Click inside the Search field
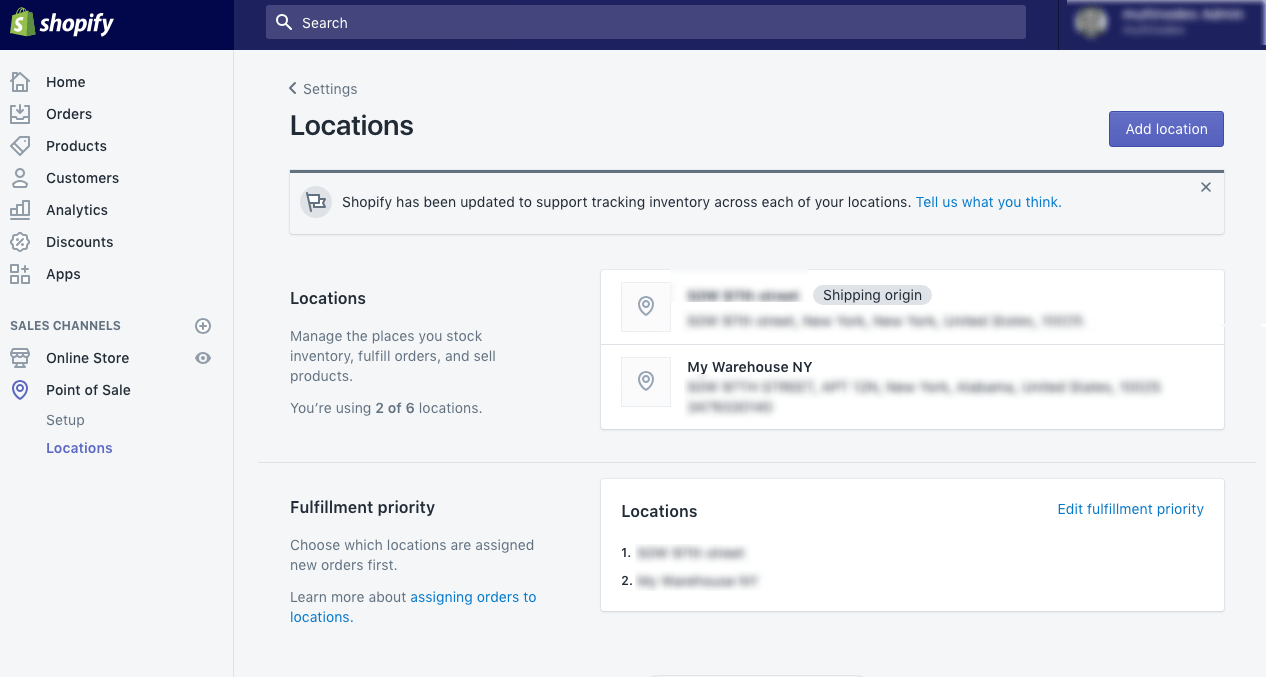1266x677 pixels. click(x=644, y=21)
